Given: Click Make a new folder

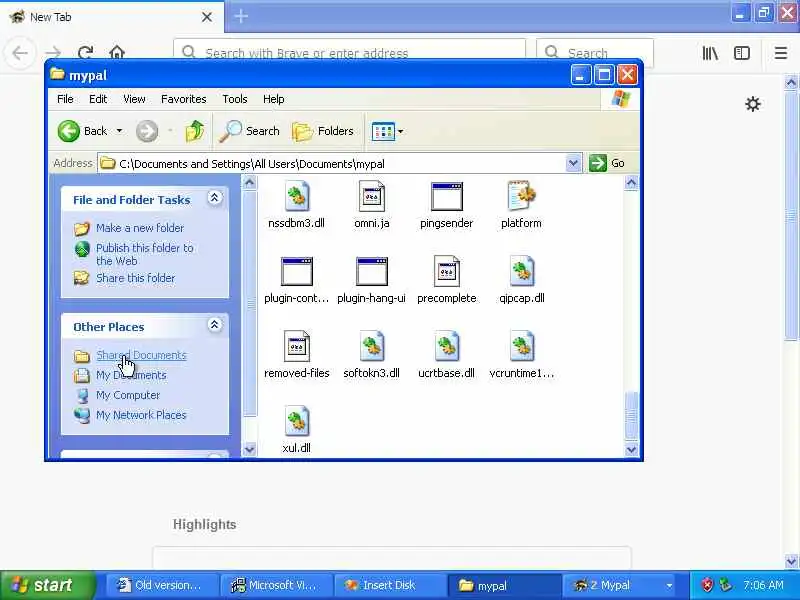Looking at the screenshot, I should (x=140, y=228).
